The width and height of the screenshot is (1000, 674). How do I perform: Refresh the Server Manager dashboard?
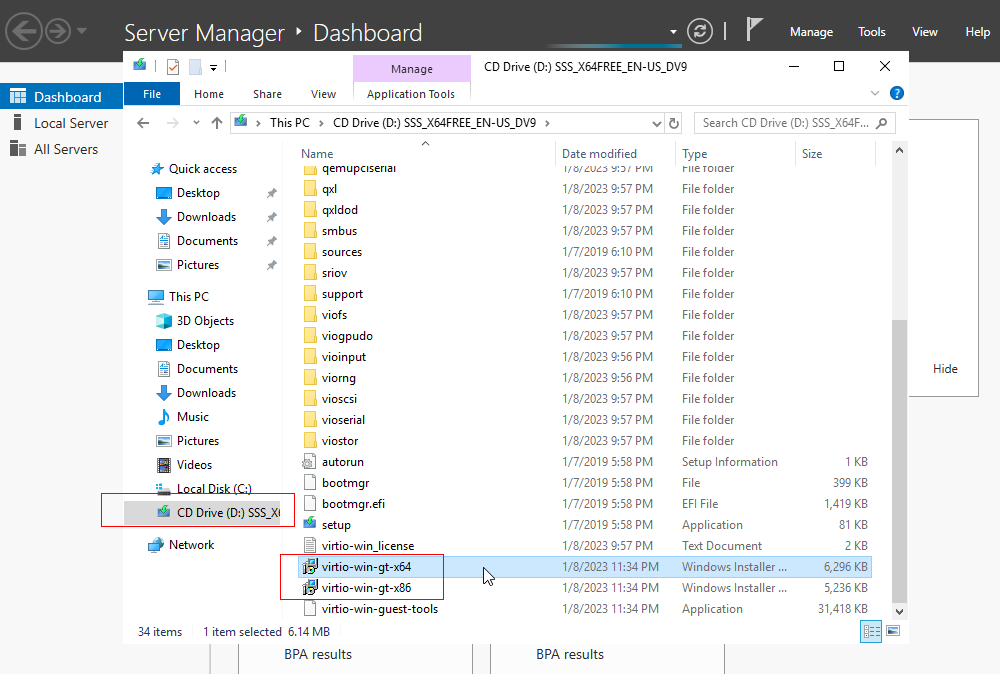pyautogui.click(x=700, y=31)
